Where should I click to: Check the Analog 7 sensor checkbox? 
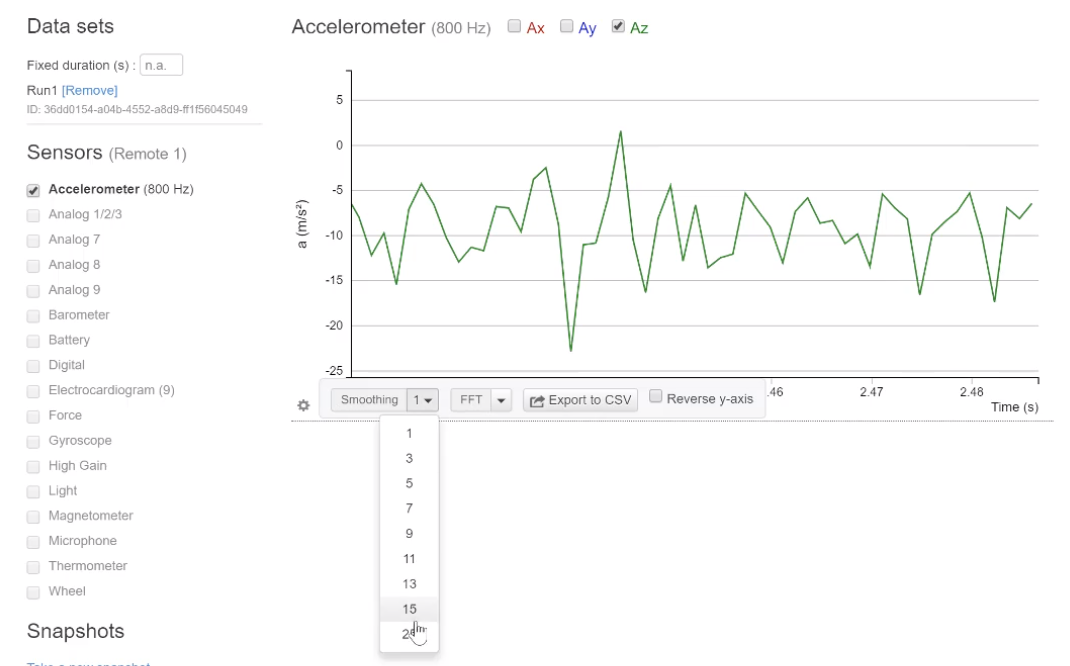pyautogui.click(x=33, y=241)
